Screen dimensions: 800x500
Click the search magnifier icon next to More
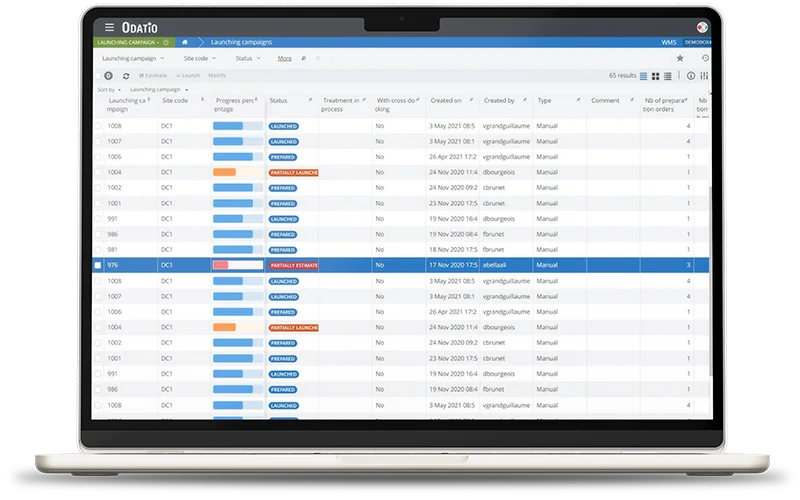(x=304, y=59)
